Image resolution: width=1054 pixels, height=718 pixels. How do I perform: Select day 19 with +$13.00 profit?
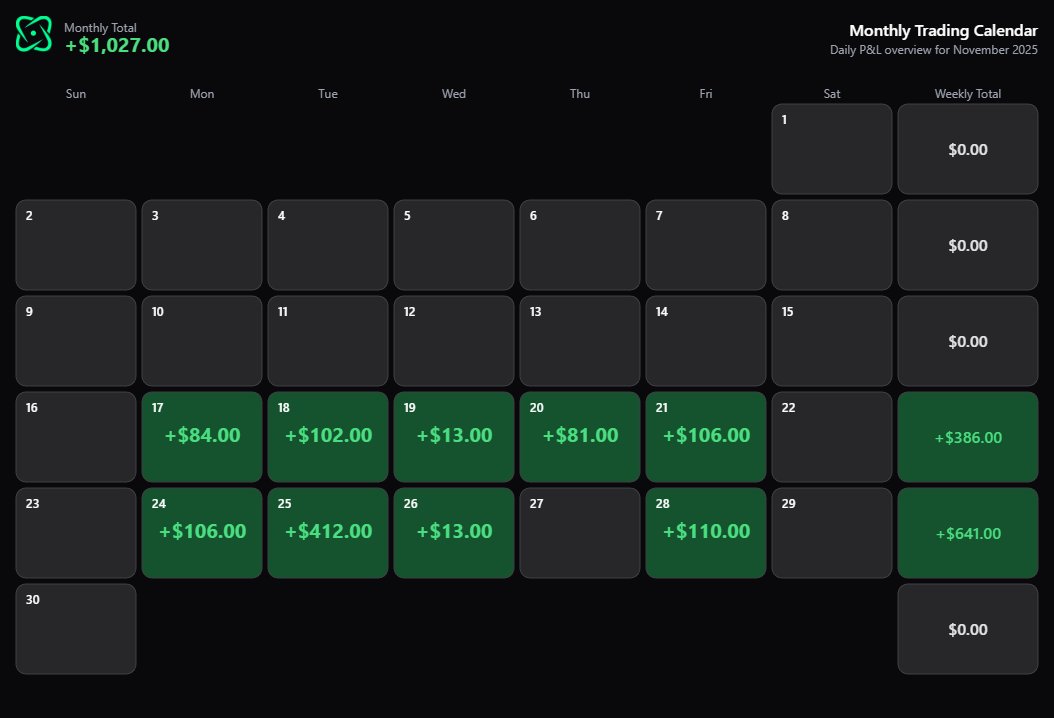[454, 437]
